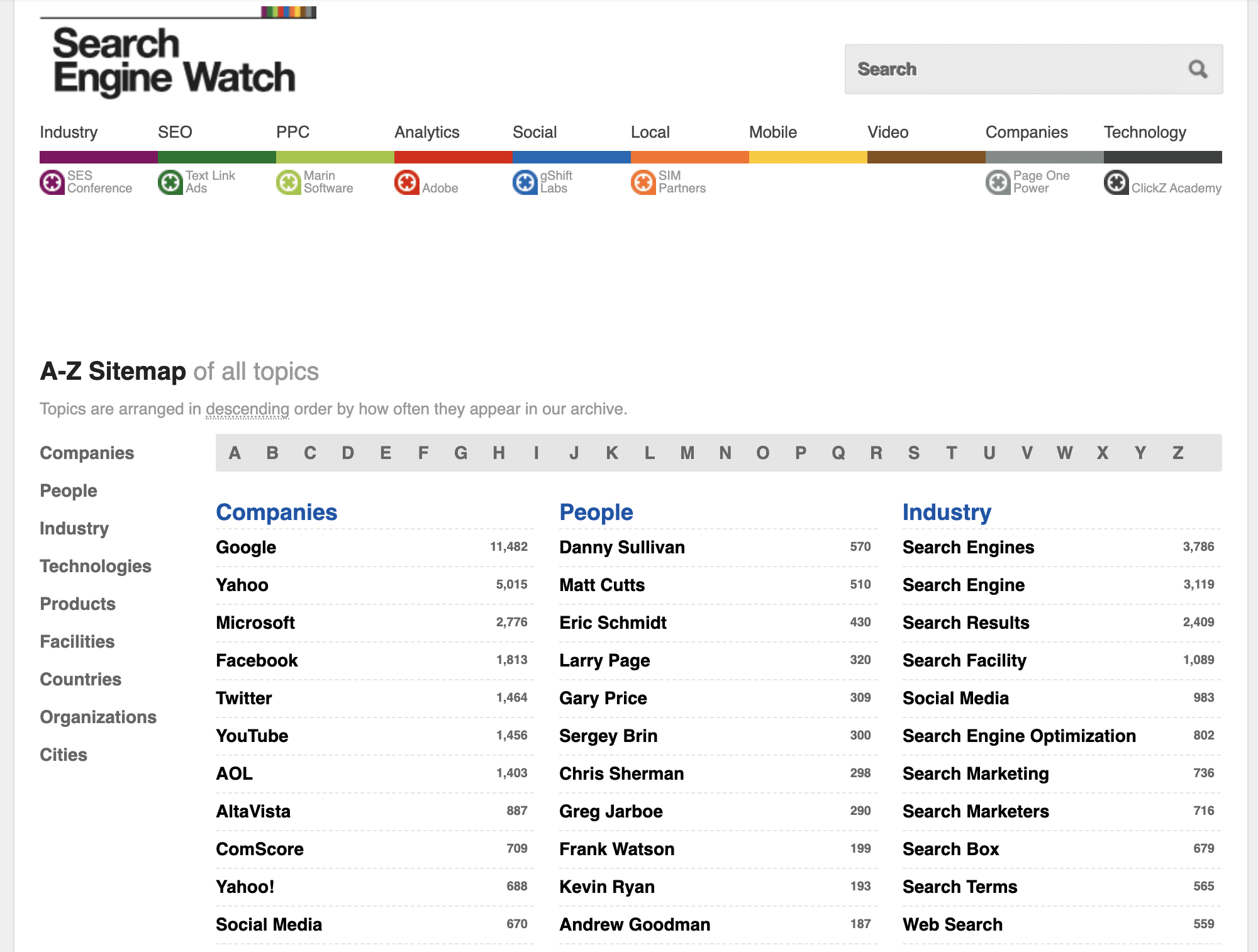Open the Search Engines industry topic
This screenshot has height=952, width=1258.
click(x=968, y=547)
